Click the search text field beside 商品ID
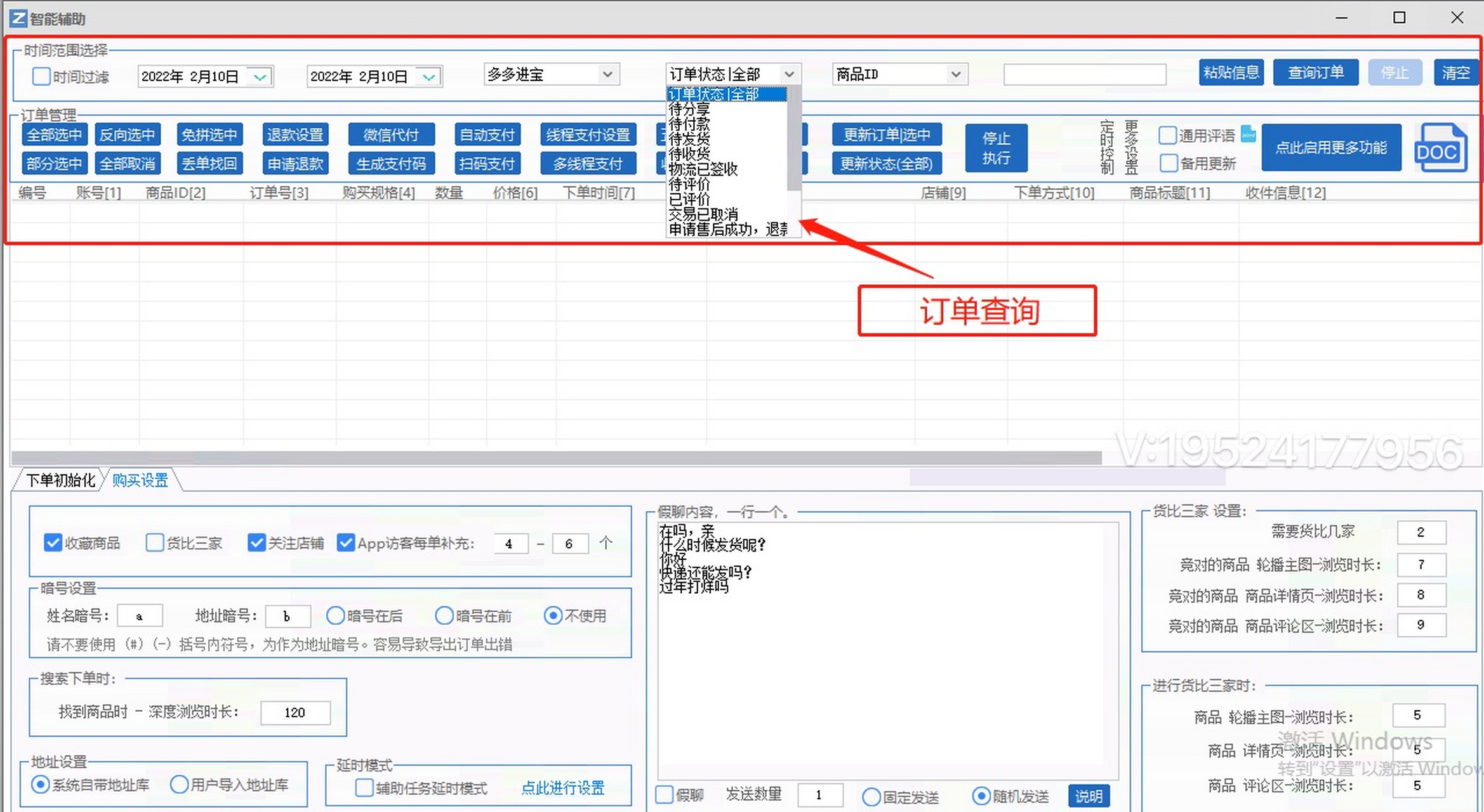The height and width of the screenshot is (812, 1484). point(1085,74)
